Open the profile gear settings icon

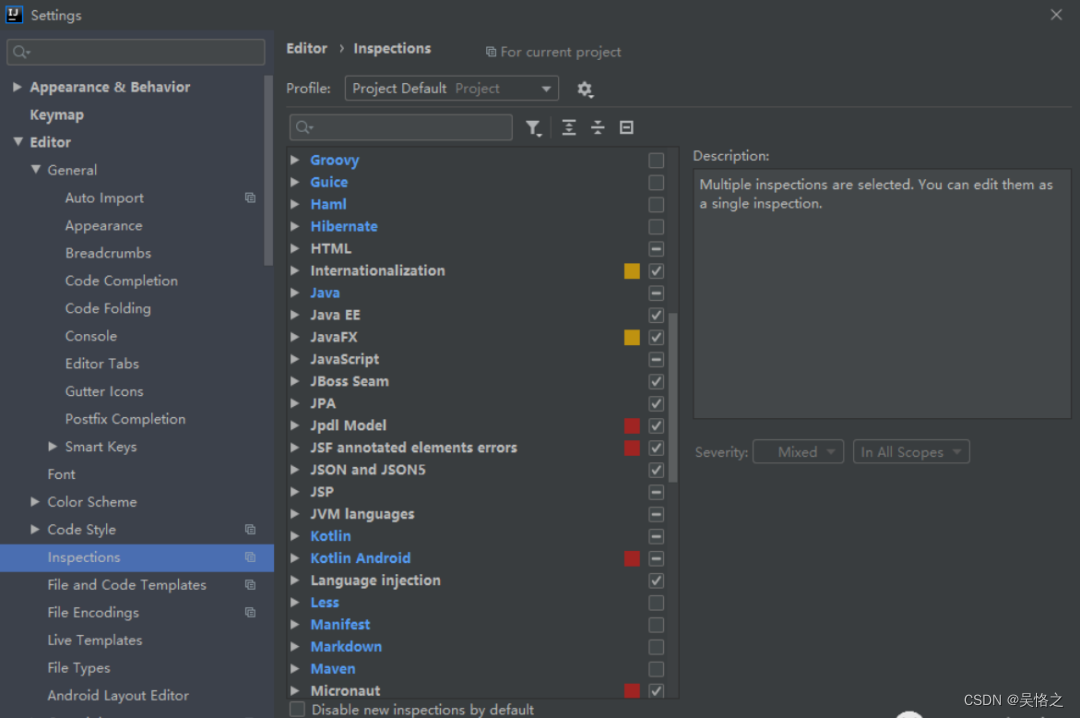(585, 90)
